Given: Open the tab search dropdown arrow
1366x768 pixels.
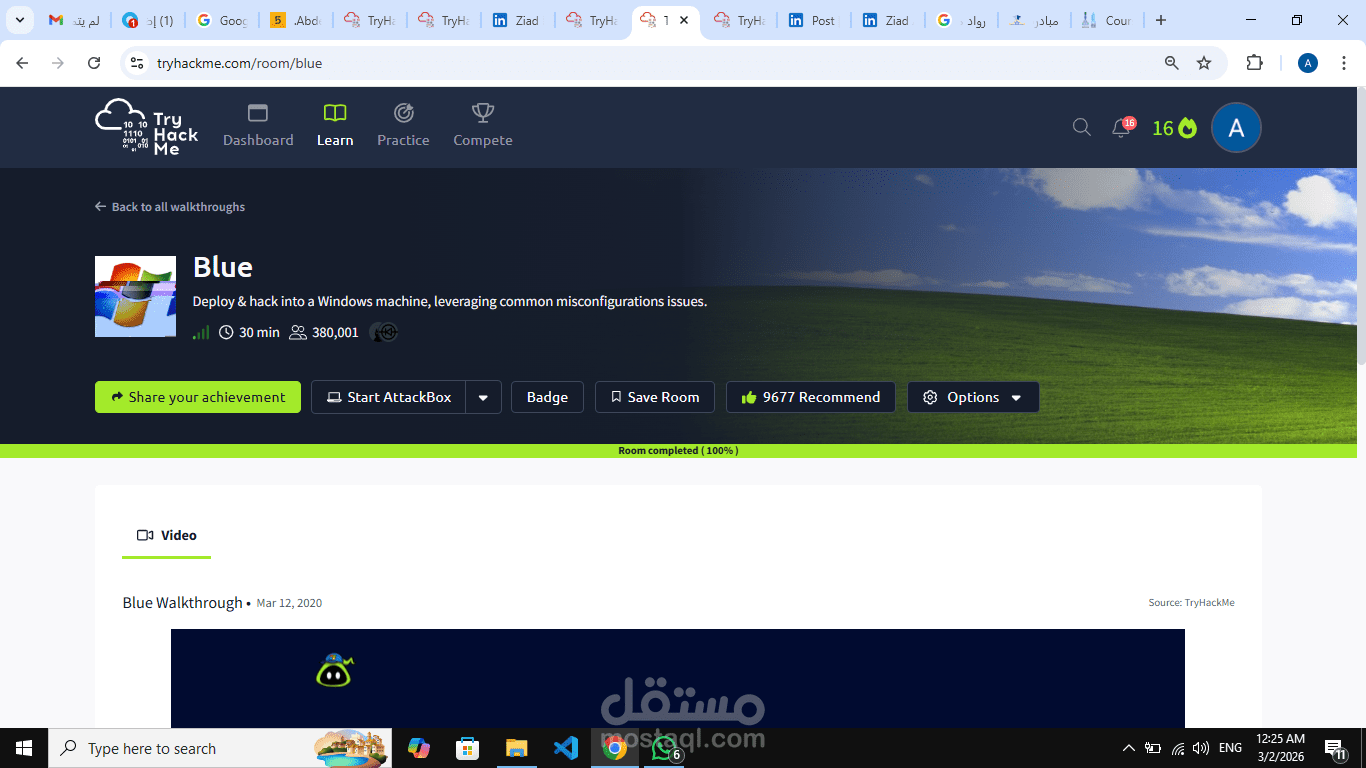Looking at the screenshot, I should pos(19,20).
